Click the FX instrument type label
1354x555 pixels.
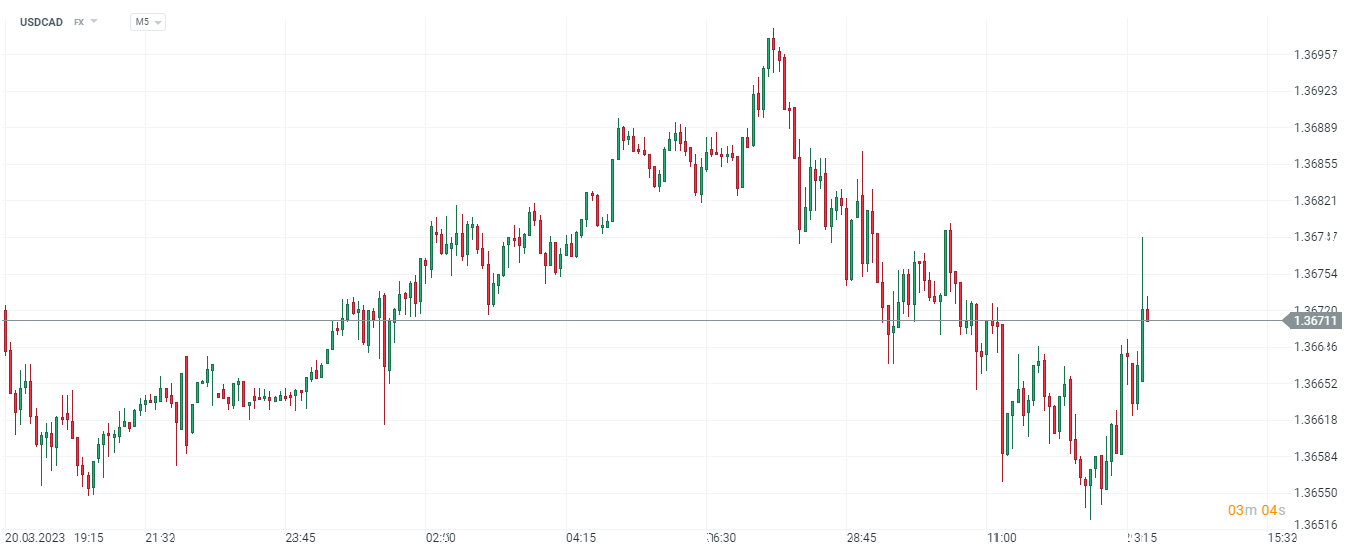79,22
